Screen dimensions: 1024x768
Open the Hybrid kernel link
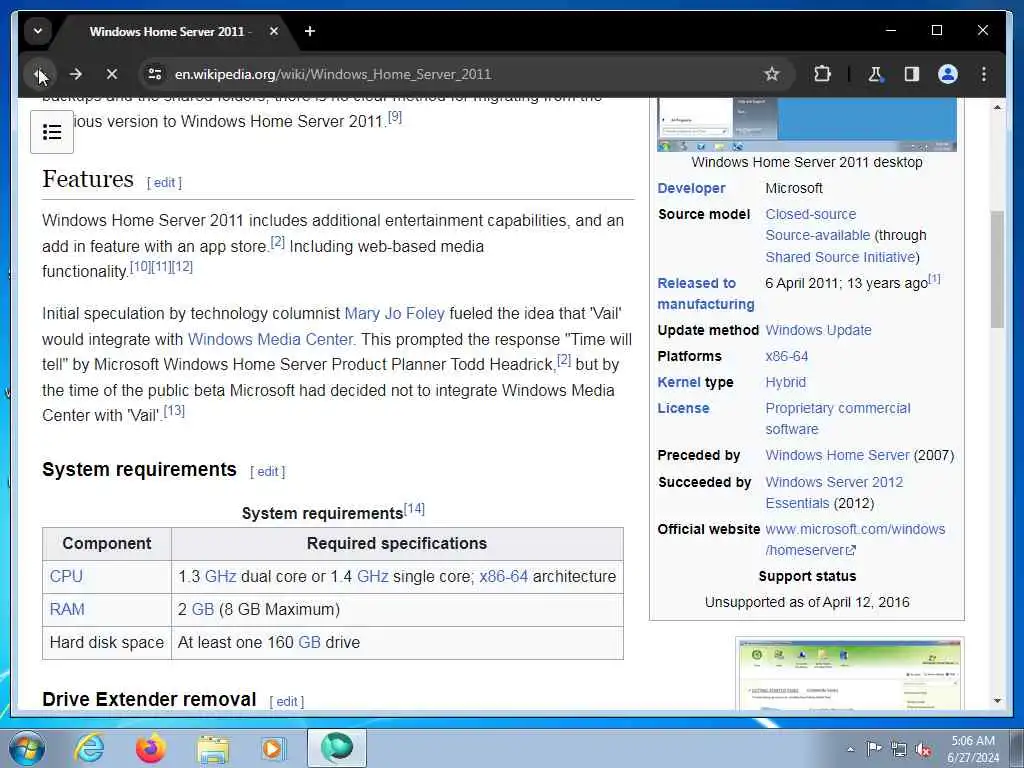pyautogui.click(x=786, y=383)
